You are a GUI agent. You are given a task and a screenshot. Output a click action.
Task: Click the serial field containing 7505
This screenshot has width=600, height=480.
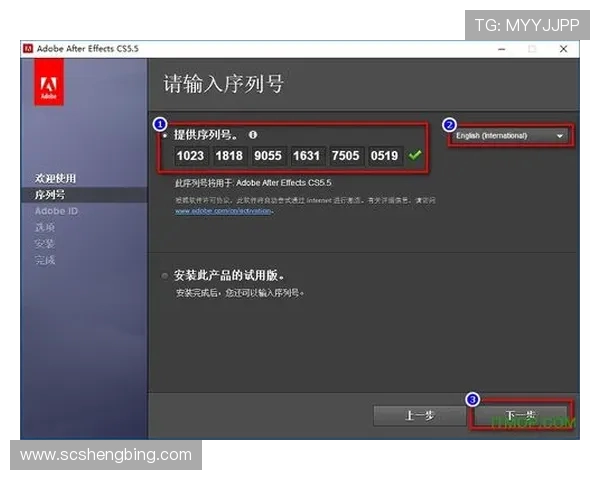[x=346, y=156]
